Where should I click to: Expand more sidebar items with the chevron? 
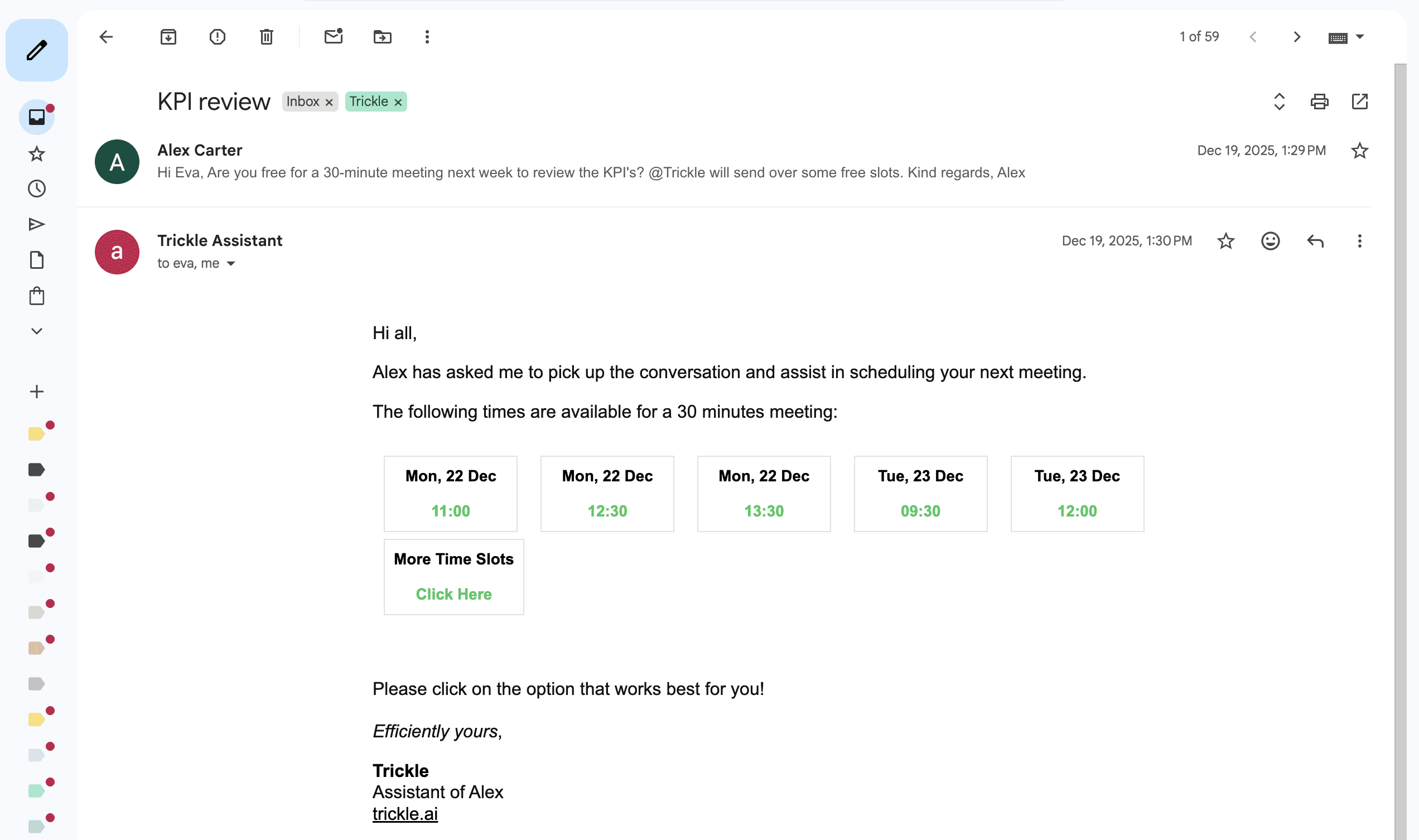[37, 331]
